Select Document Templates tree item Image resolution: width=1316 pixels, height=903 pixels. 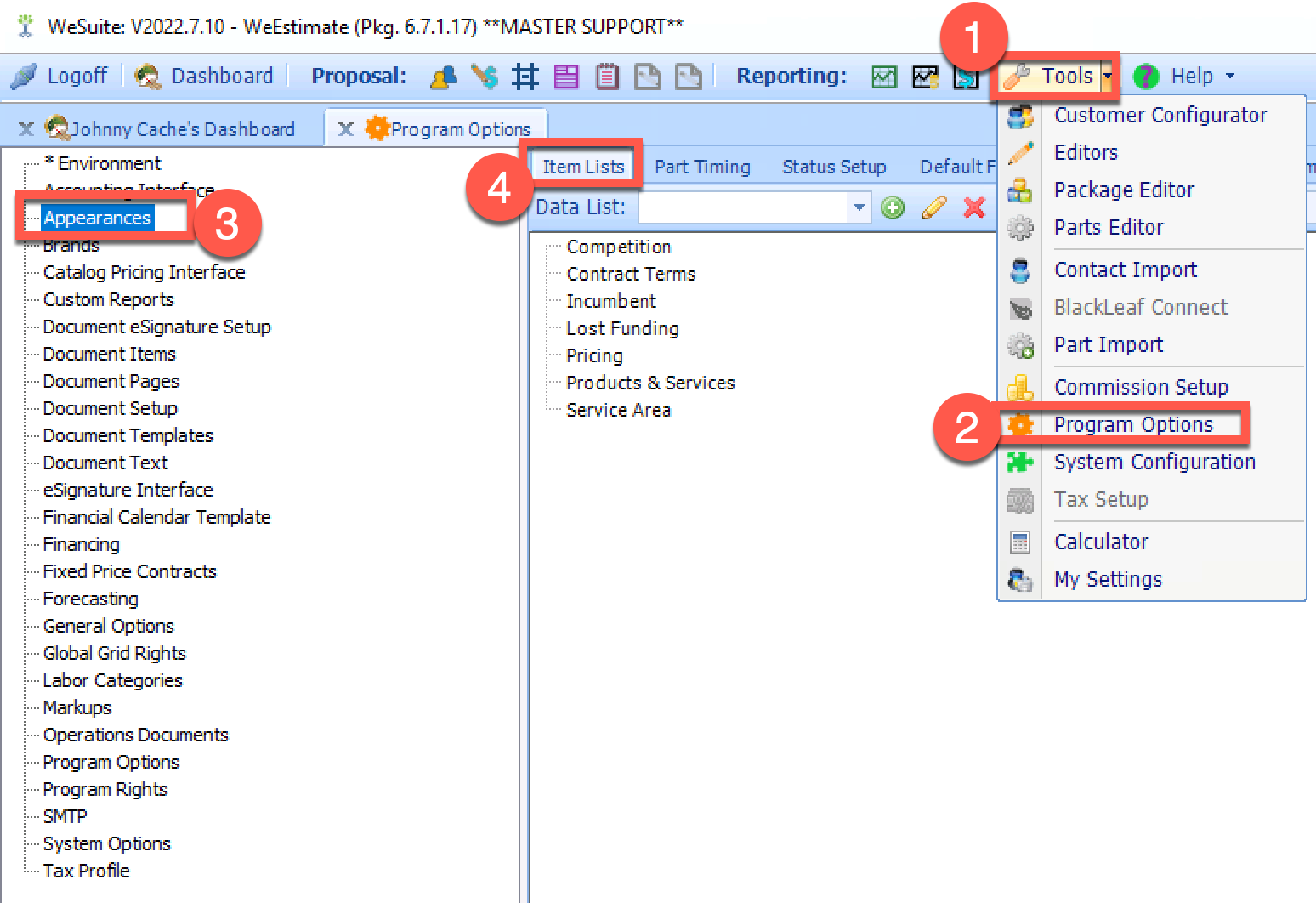click(x=128, y=435)
